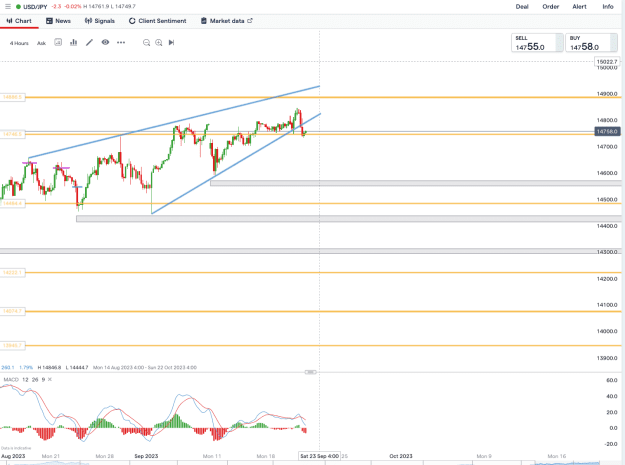This screenshot has height=465, width=625.
Task: Open the Signals tab
Action: [x=100, y=21]
